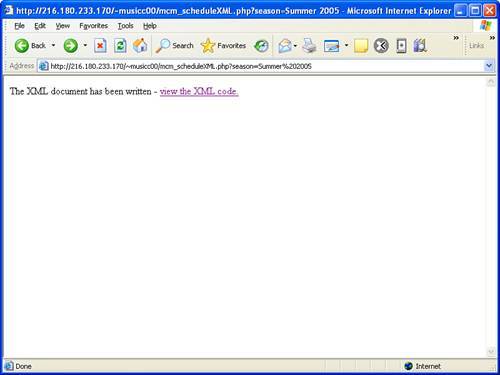Stop page loading with red X icon
Viewport: 500px width, 375px height.
(x=100, y=46)
